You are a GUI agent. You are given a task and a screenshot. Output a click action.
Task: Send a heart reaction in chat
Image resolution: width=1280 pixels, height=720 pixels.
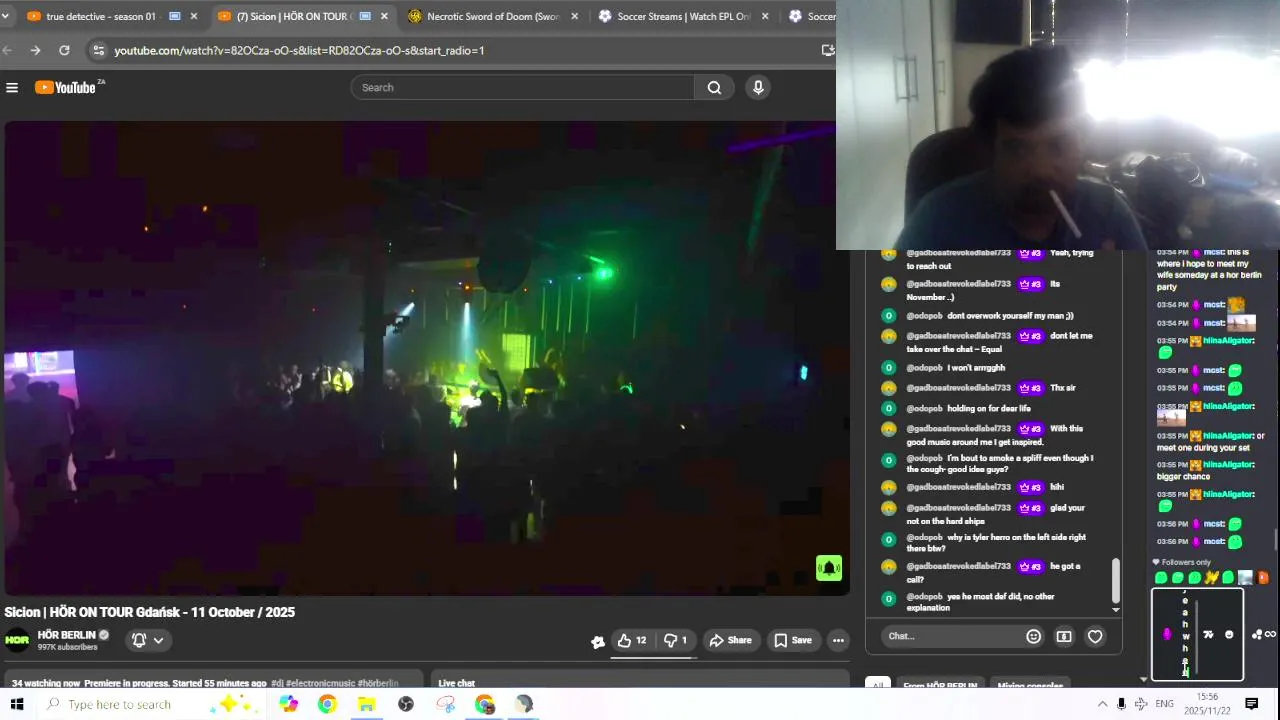click(x=1095, y=636)
